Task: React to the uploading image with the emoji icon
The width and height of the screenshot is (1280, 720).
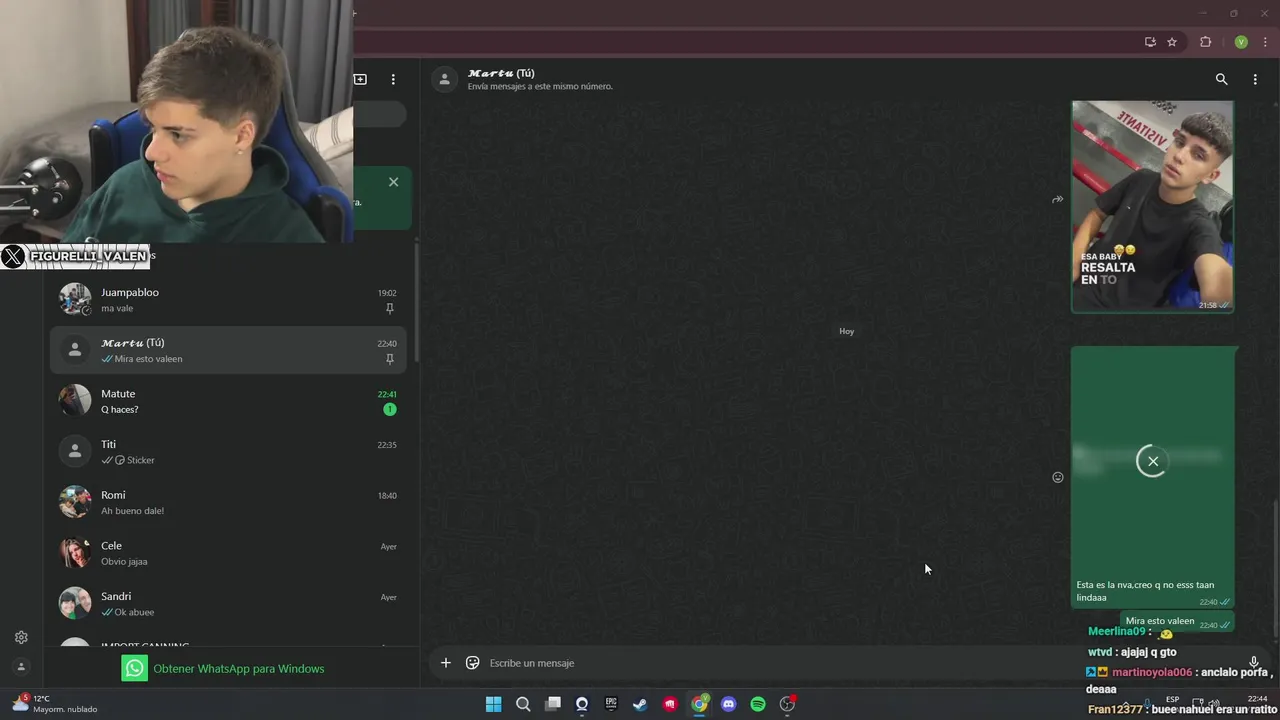Action: click(x=1058, y=477)
